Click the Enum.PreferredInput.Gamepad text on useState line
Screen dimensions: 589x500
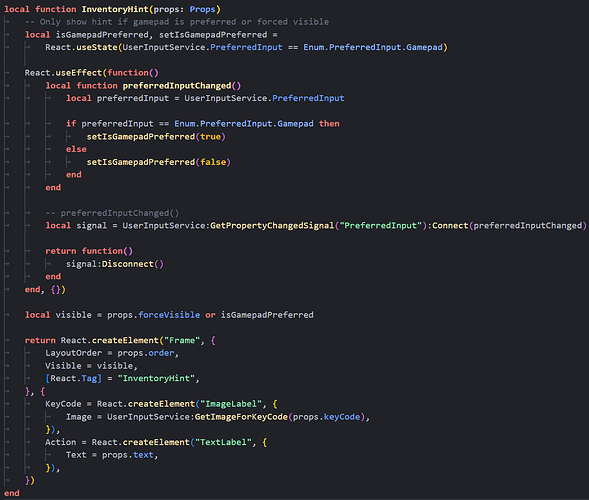pos(373,47)
